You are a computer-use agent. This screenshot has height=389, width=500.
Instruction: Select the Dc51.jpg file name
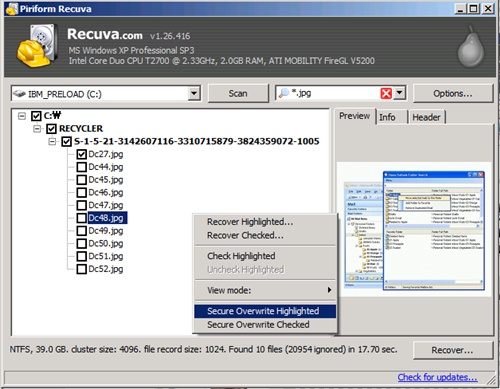point(106,256)
